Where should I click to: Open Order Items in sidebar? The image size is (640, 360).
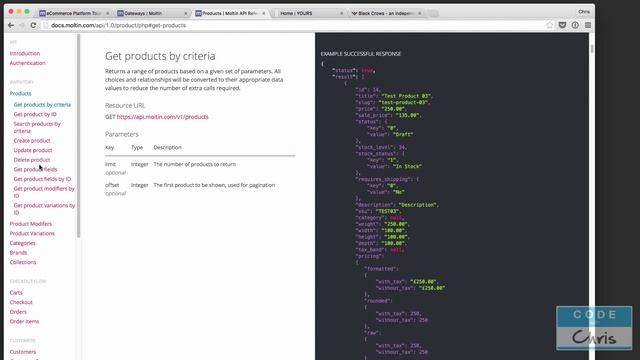pos(24,322)
